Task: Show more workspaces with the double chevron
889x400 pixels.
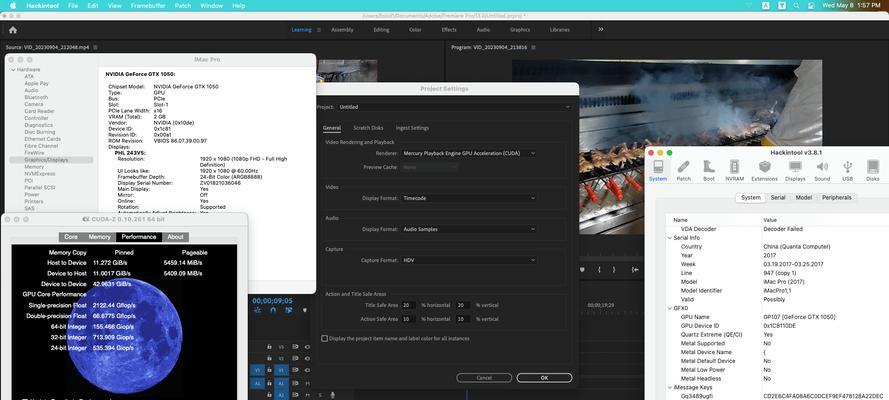Action: click(601, 29)
